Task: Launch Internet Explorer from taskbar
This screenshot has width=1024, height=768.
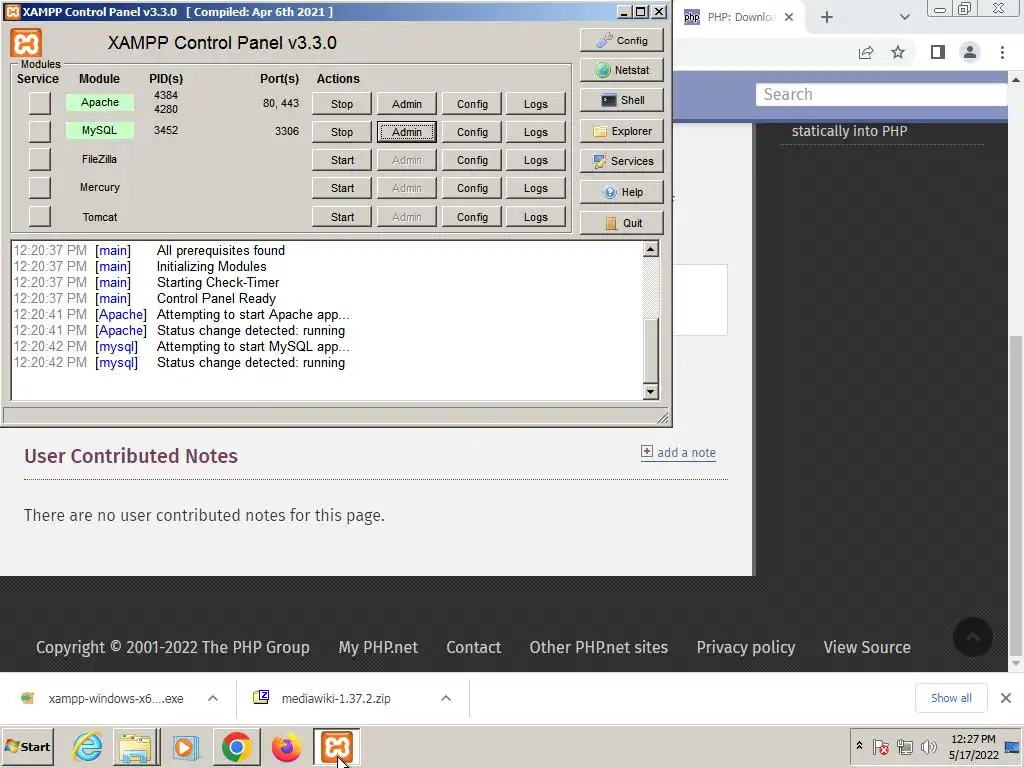Action: click(87, 746)
